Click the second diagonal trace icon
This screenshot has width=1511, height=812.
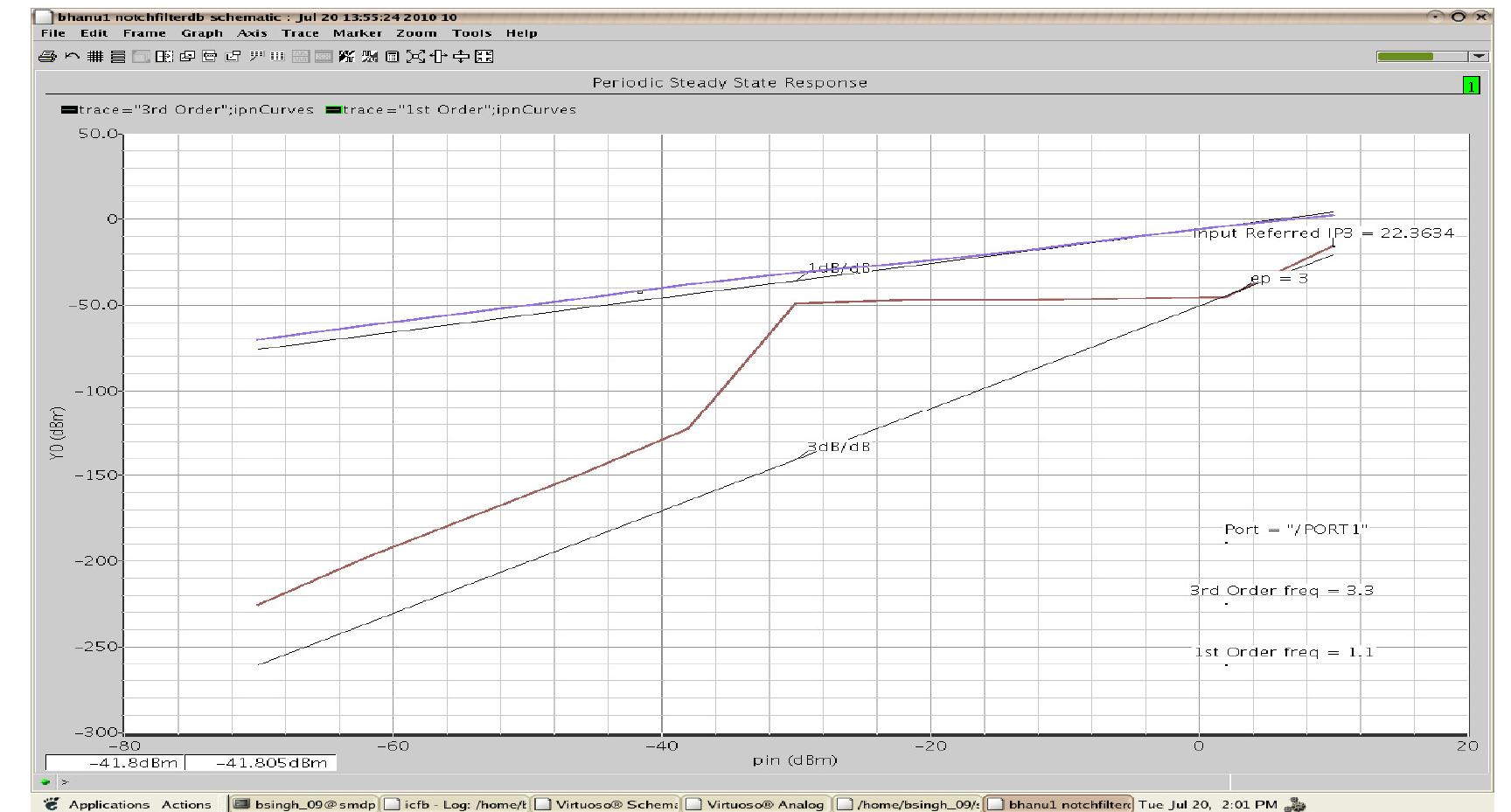click(x=370, y=57)
